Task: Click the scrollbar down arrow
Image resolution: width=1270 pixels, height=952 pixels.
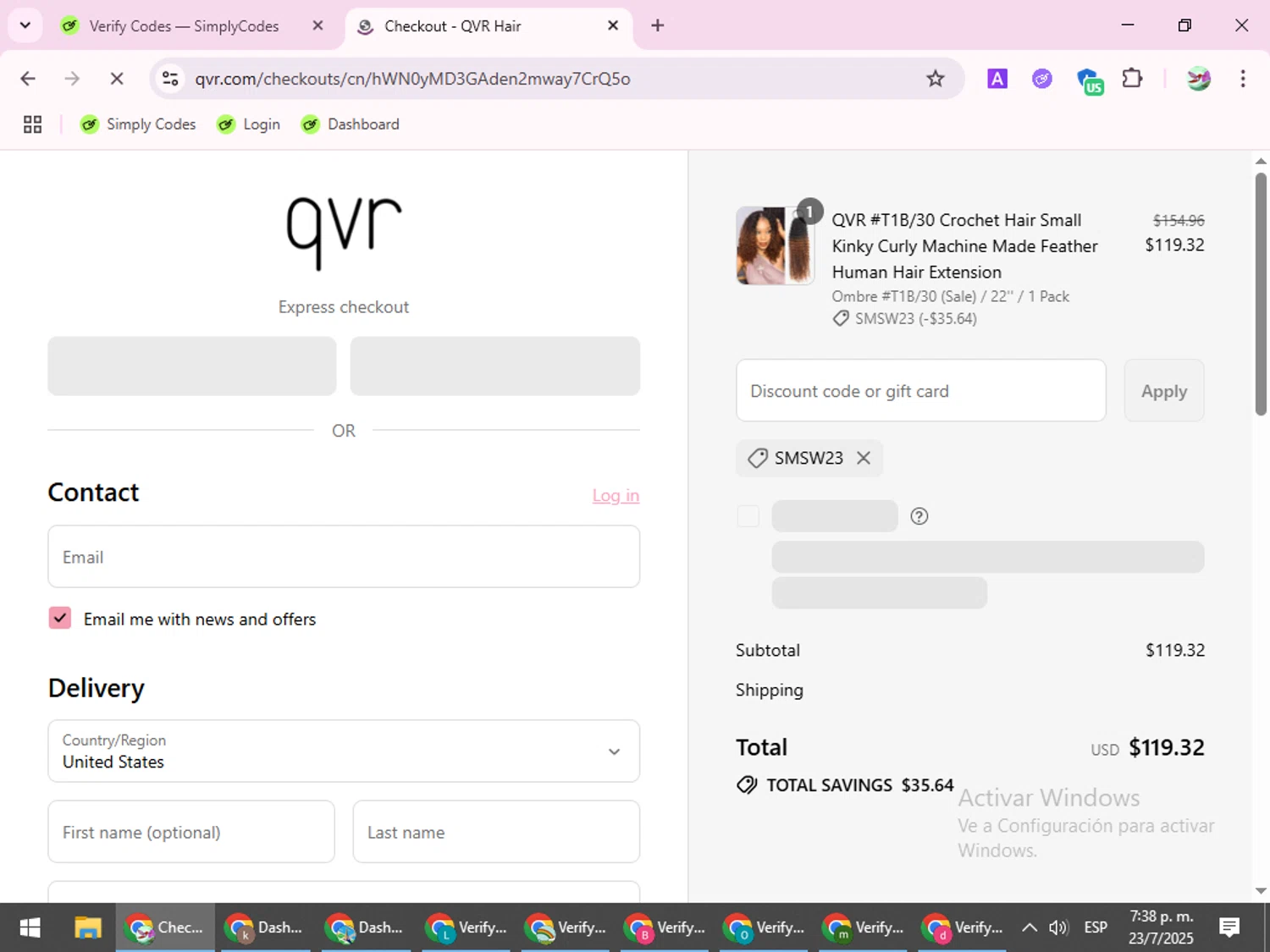Action: click(x=1261, y=890)
